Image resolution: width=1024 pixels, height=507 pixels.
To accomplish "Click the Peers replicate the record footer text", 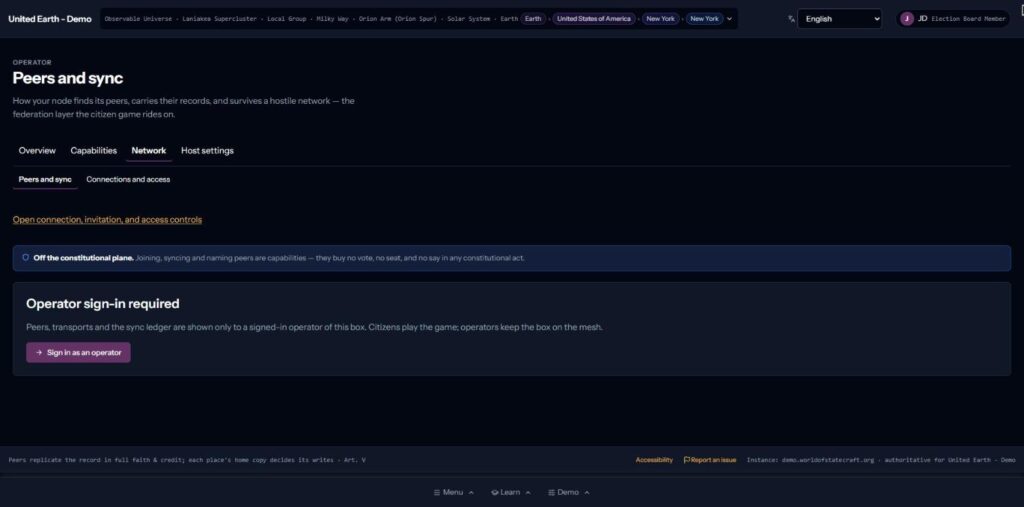I will 187,460.
